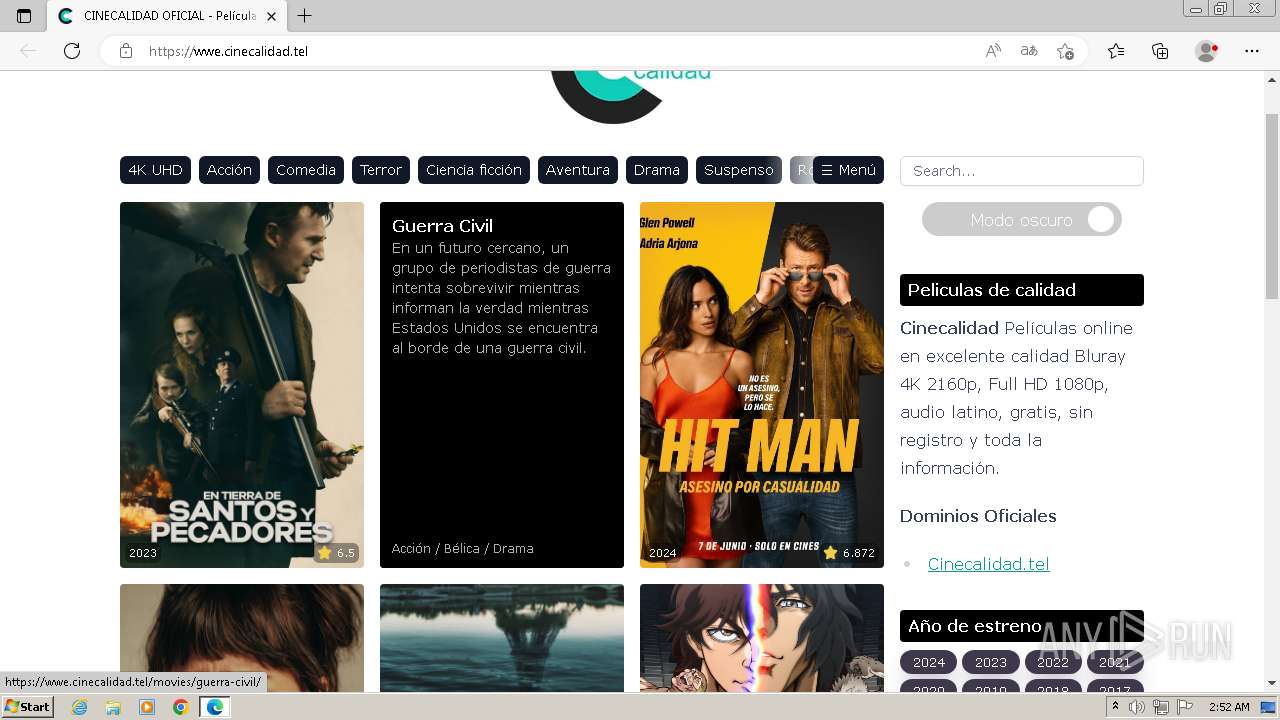Image resolution: width=1280 pixels, height=720 pixels.
Task: Select the Aventura category
Action: (578, 170)
